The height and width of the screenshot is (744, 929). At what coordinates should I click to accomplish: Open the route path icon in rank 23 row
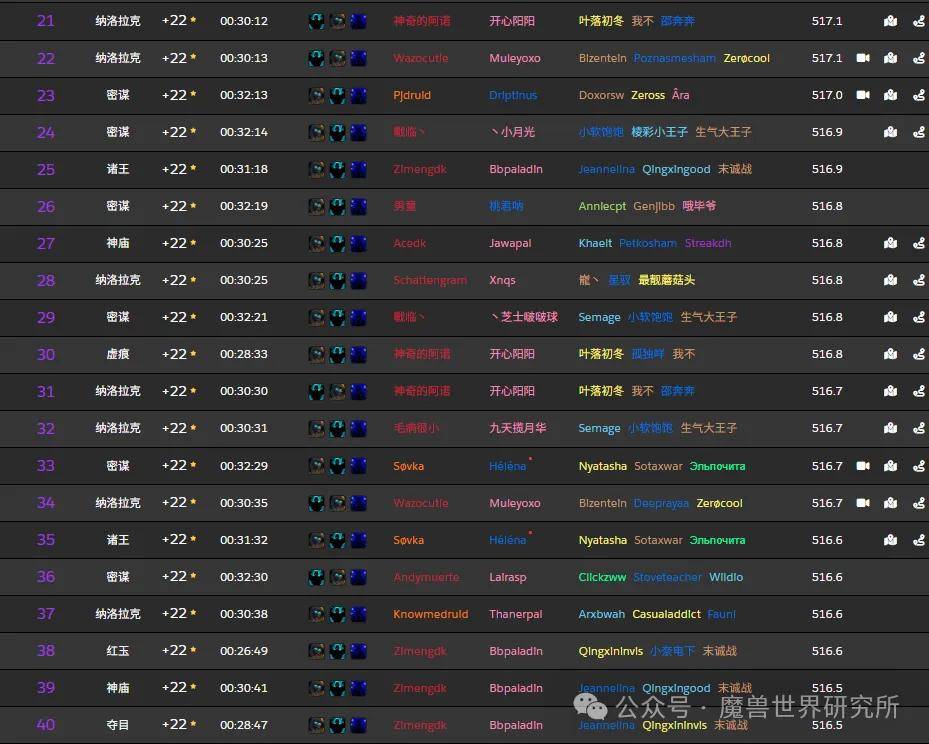point(918,95)
